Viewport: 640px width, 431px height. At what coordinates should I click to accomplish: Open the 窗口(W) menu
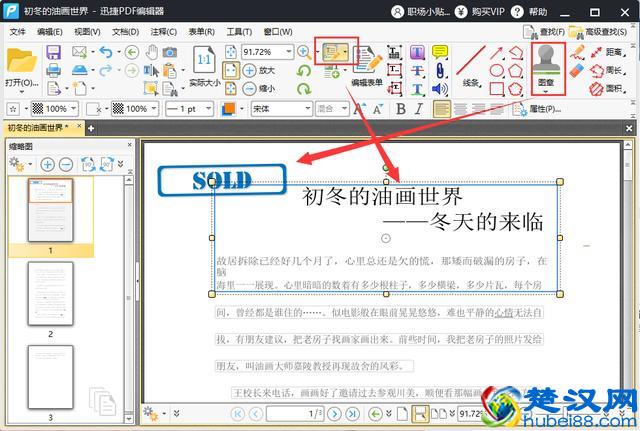(x=278, y=32)
